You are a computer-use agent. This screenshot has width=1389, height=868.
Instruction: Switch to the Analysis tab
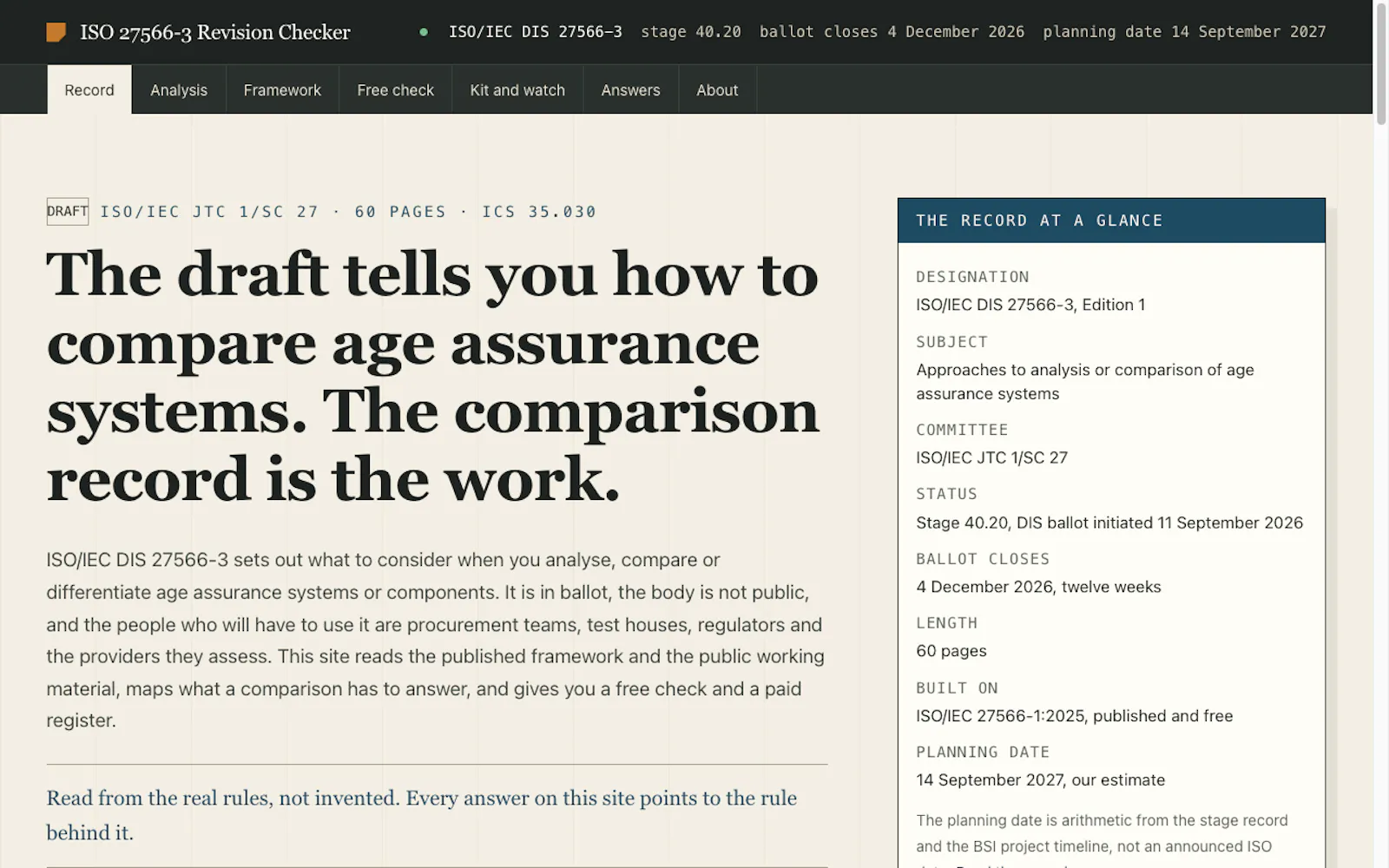(x=179, y=89)
